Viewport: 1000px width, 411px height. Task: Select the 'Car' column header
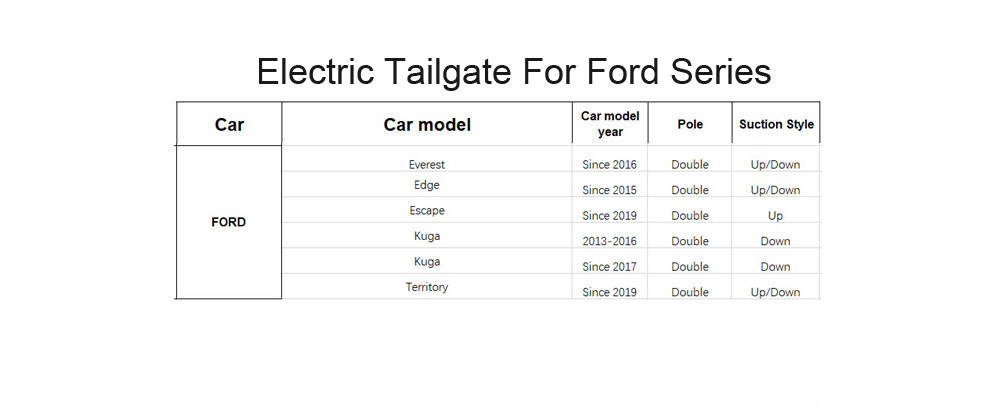[229, 124]
